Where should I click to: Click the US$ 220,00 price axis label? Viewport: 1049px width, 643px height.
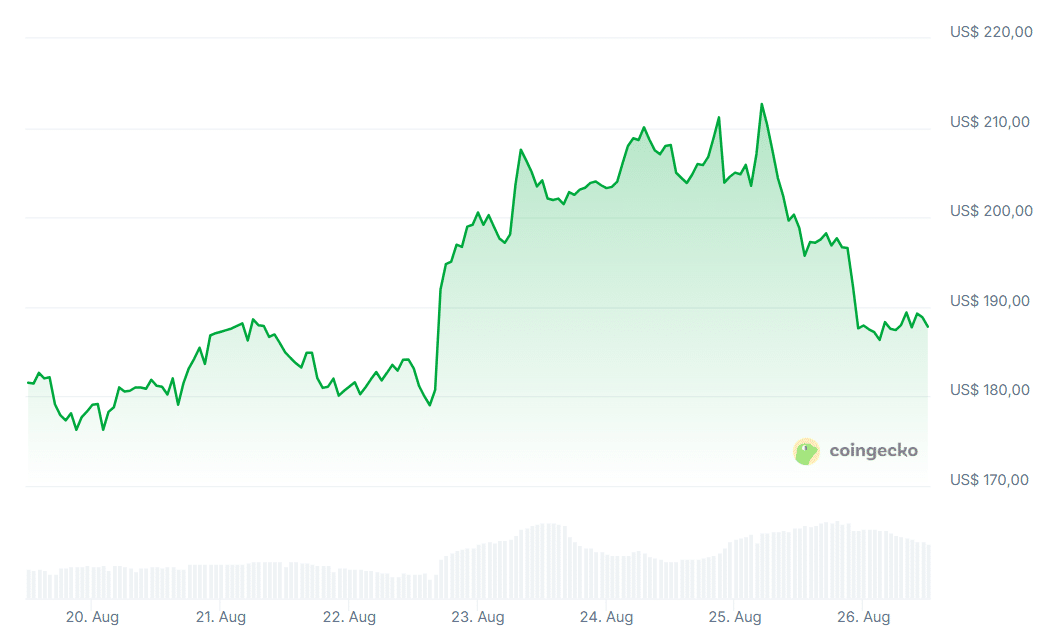coord(991,31)
